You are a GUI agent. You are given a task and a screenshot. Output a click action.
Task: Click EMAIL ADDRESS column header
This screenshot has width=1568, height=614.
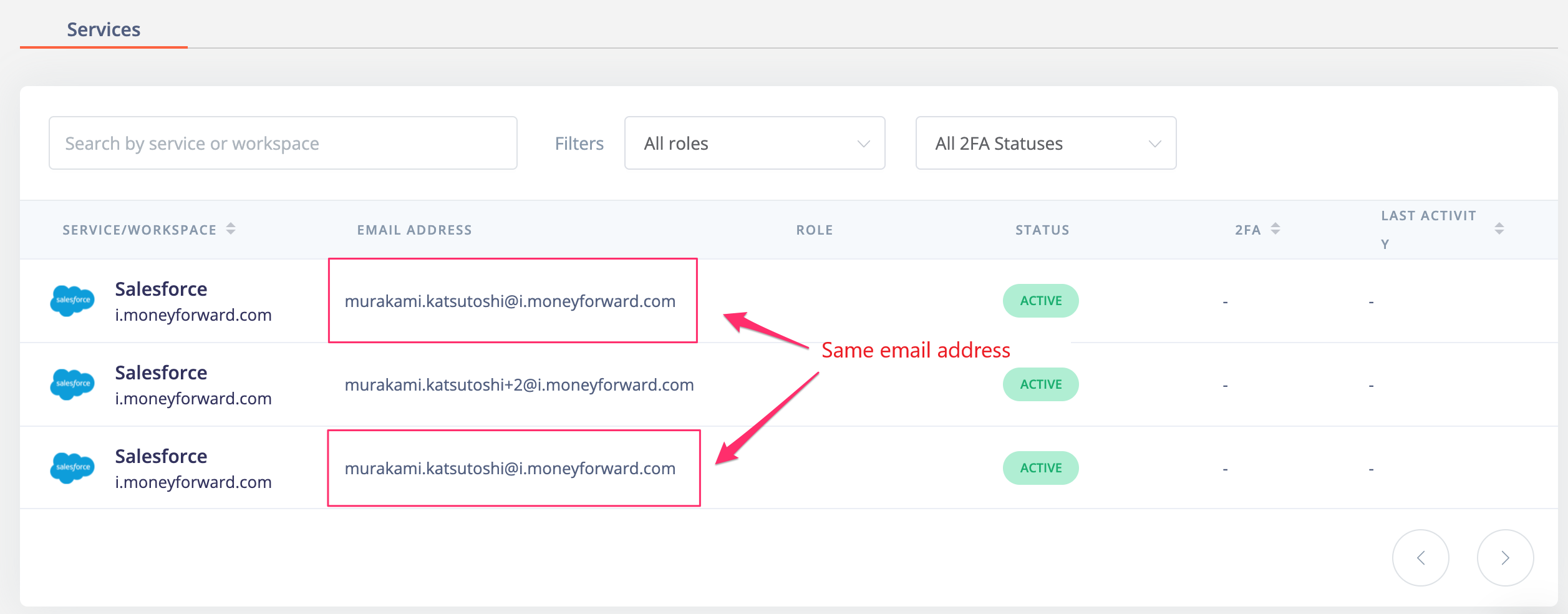click(415, 230)
